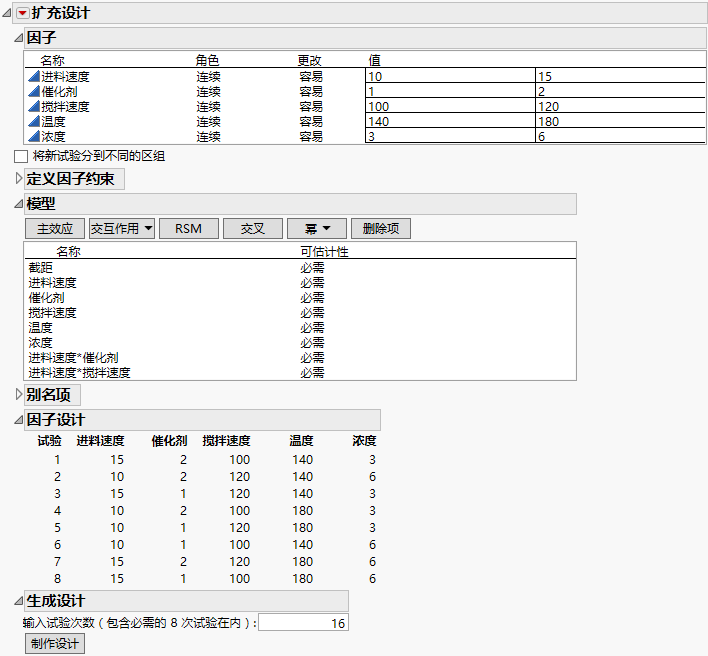This screenshot has width=708, height=656.
Task: Click run number 8 in design table
Action: [x=57, y=579]
